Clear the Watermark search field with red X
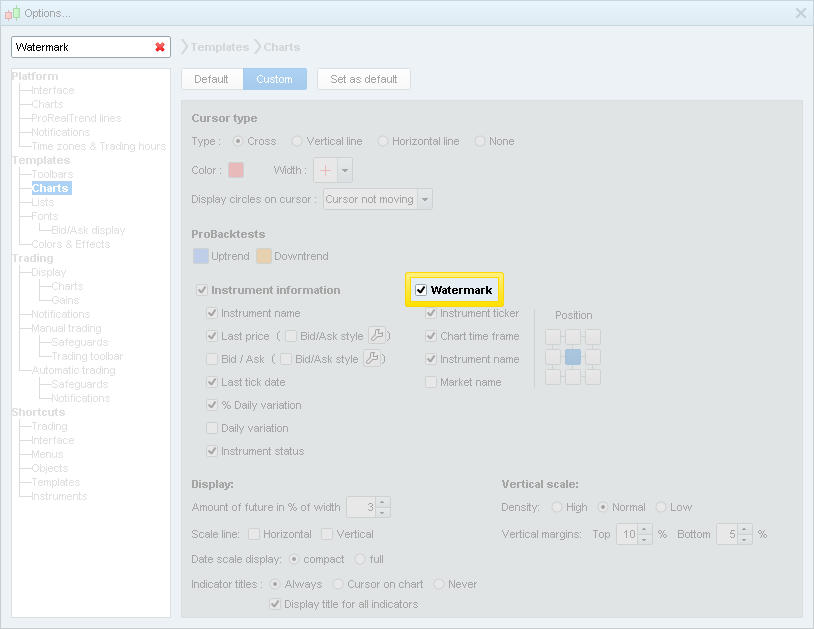Image resolution: width=814 pixels, height=629 pixels. 159,47
